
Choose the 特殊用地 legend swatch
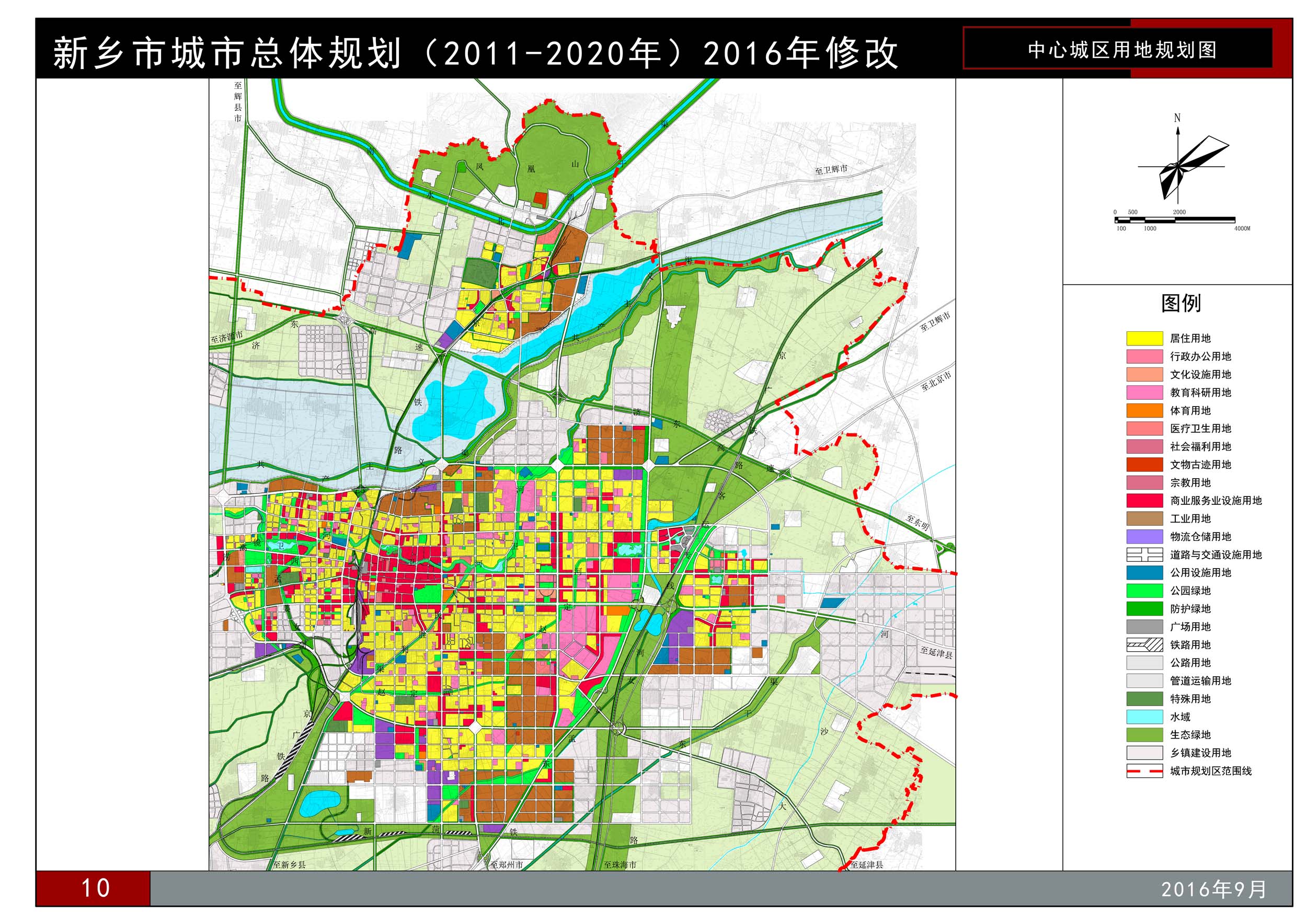[x=1144, y=699]
